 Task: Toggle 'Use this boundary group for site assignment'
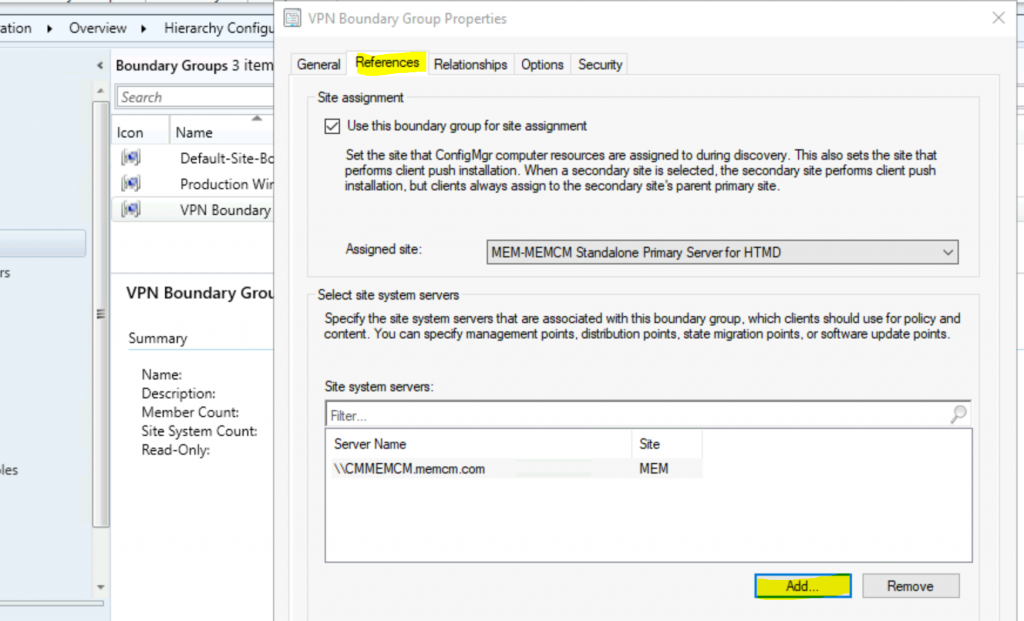tap(332, 127)
